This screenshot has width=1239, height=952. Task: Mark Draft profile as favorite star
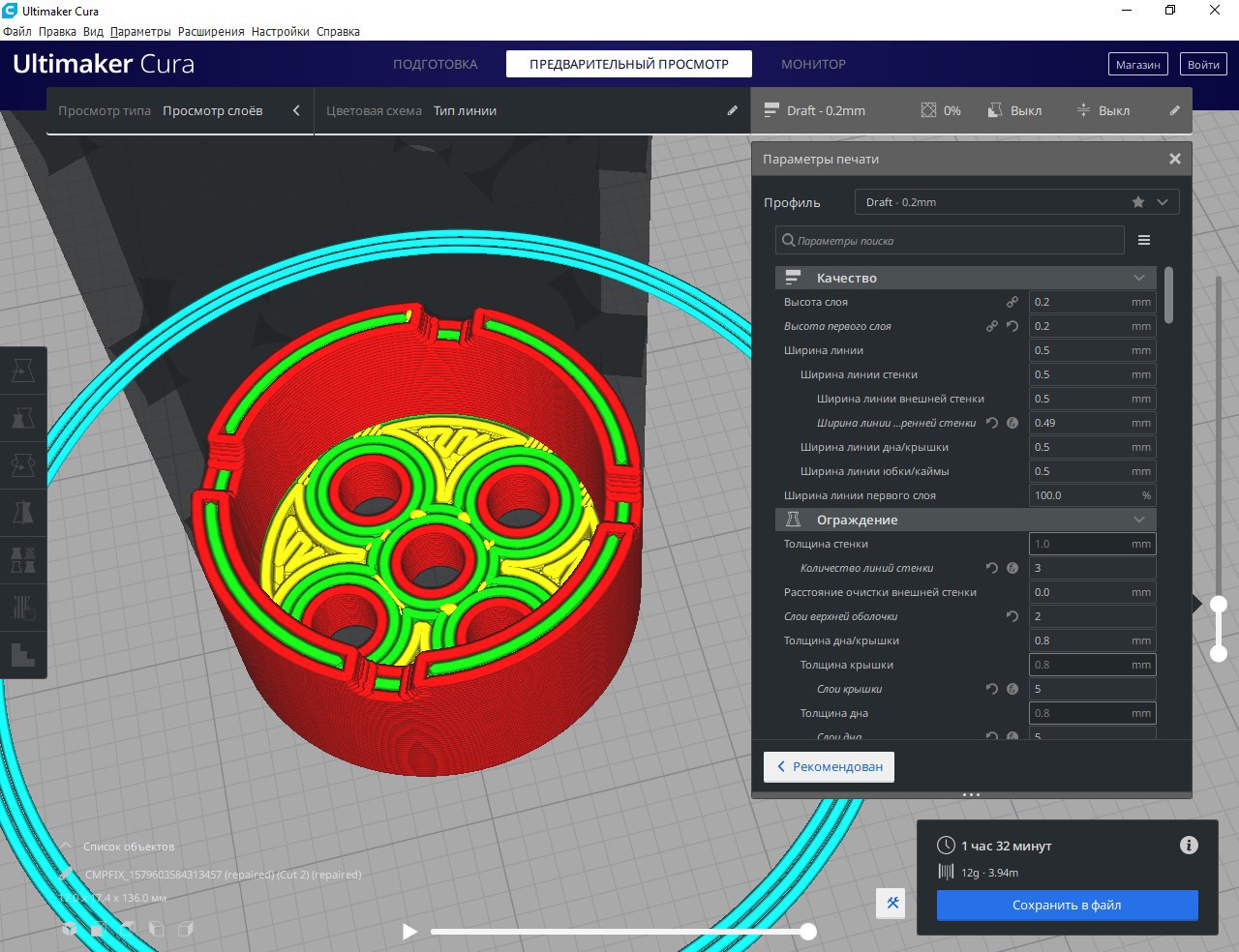[x=1138, y=202]
